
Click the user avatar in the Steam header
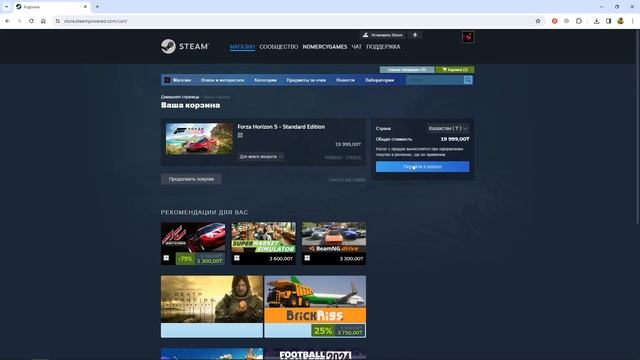point(468,37)
